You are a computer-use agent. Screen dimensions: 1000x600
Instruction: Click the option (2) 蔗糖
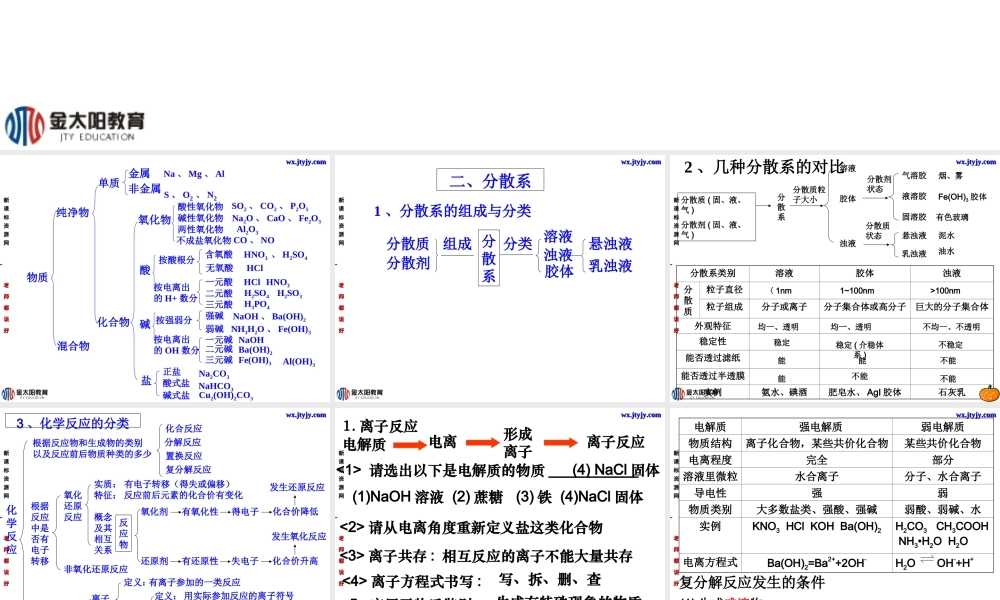(478, 497)
